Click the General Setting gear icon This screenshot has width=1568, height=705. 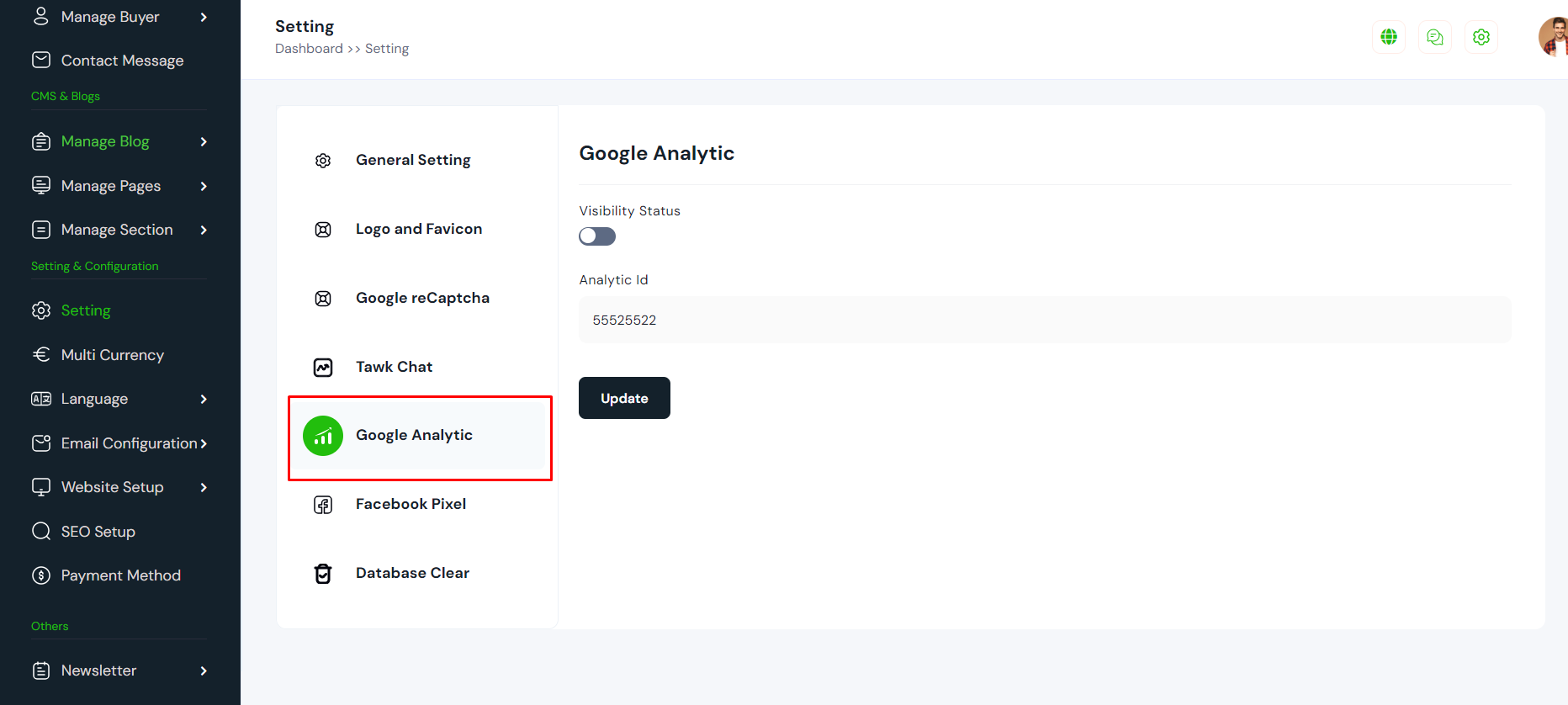[323, 161]
